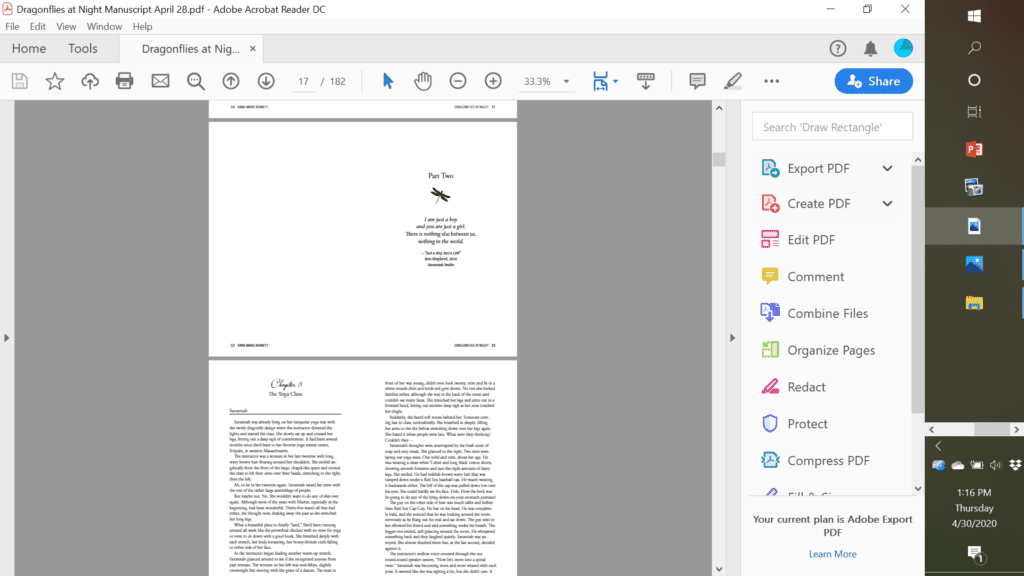The height and width of the screenshot is (576, 1024).
Task: Open the 33.3% zoom level dropdown
Action: tap(566, 82)
